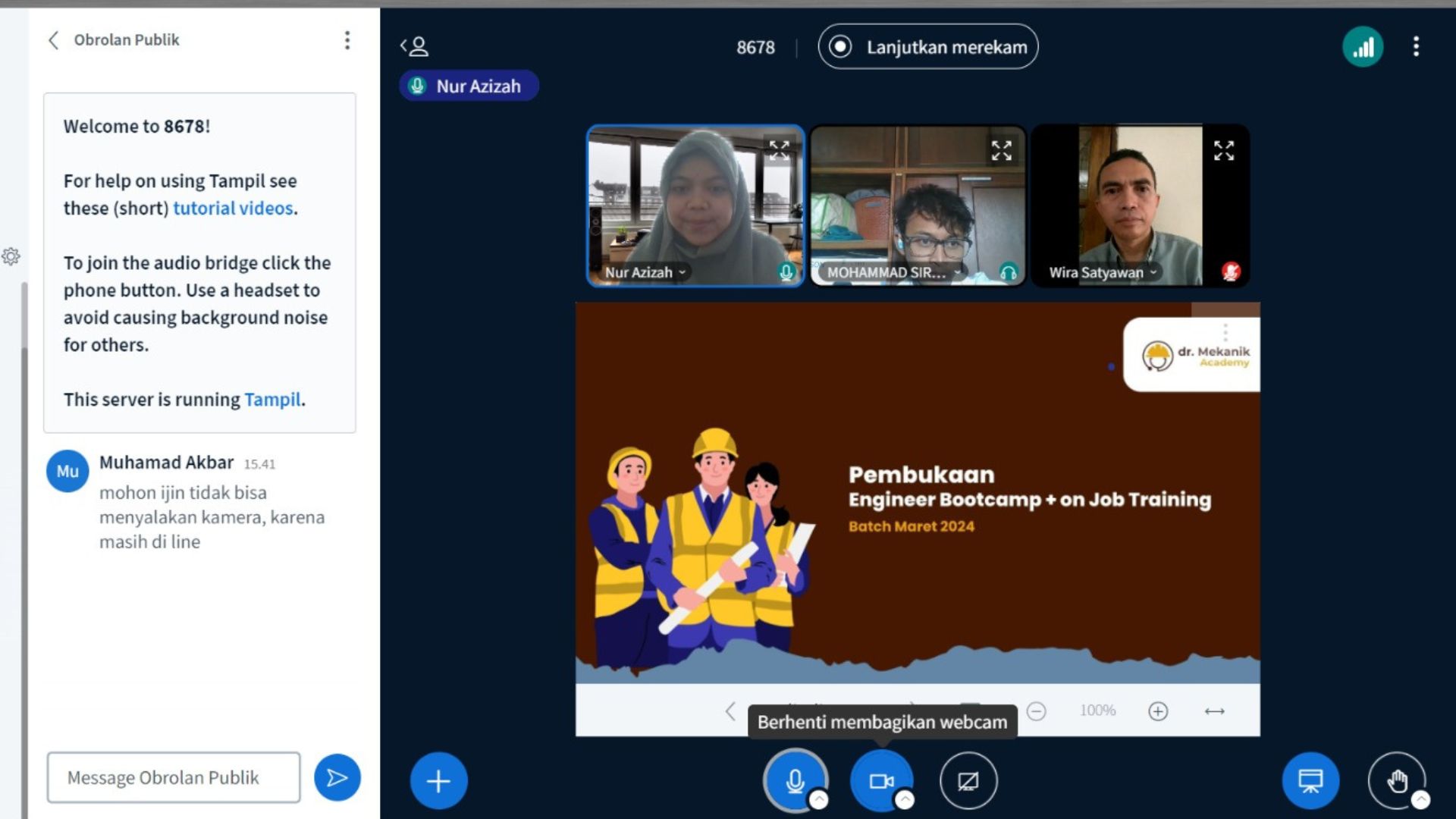Open top-right meeting options menu
Viewport: 1456px width, 819px height.
click(x=1415, y=47)
